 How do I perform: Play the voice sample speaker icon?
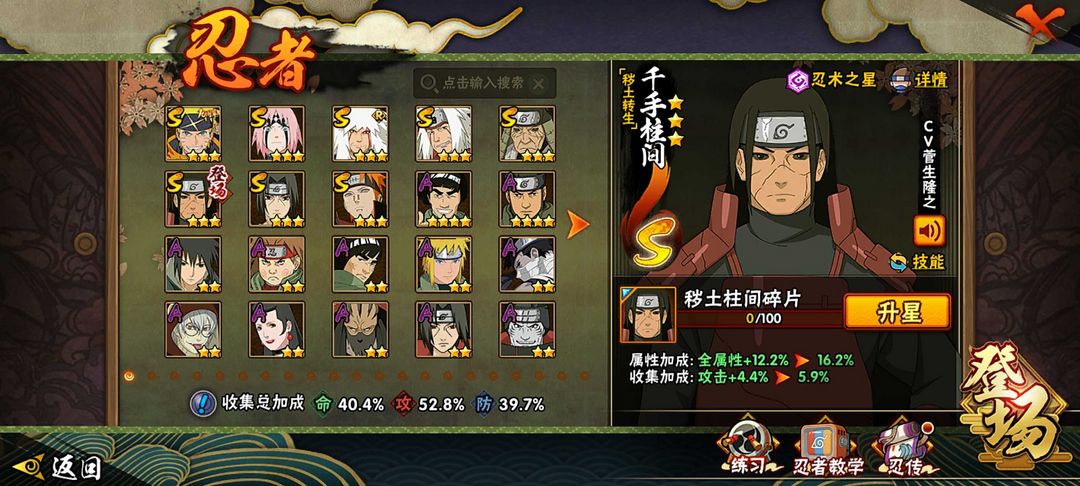(929, 231)
